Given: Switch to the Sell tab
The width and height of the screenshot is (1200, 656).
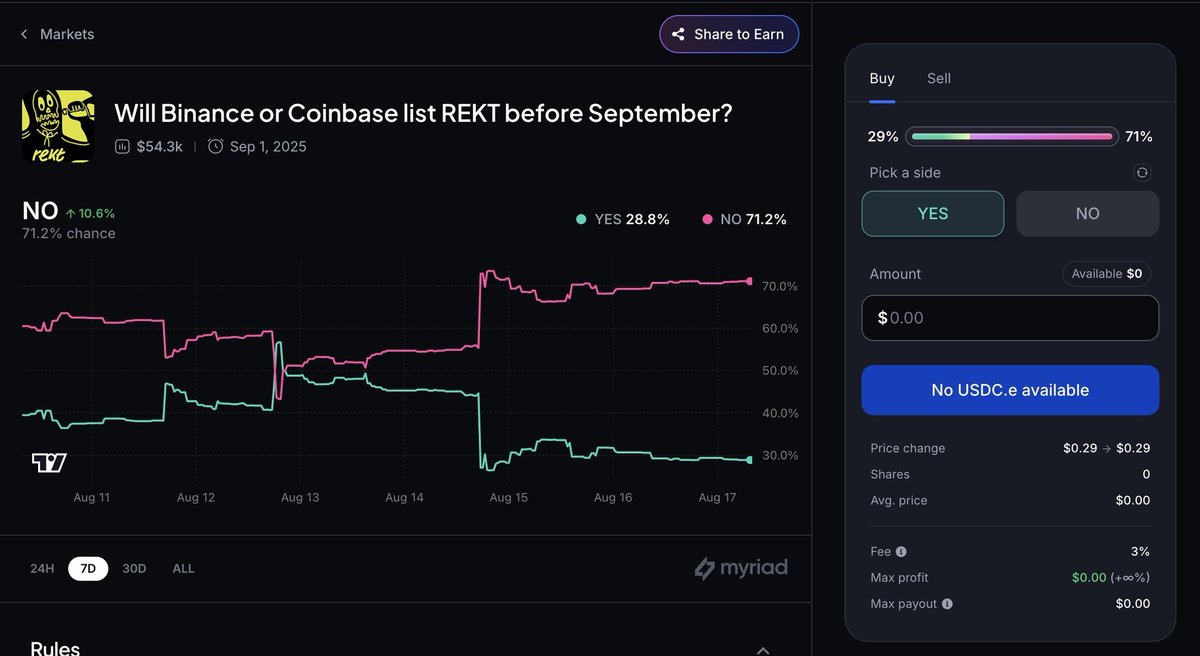Looking at the screenshot, I should pos(939,78).
